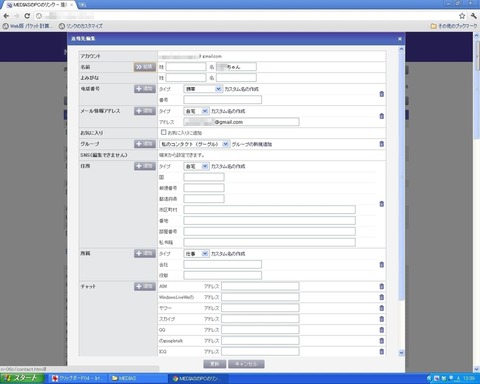
Task: Click the given name (名) field containing ちゃん
Action: pyautogui.click(x=236, y=67)
